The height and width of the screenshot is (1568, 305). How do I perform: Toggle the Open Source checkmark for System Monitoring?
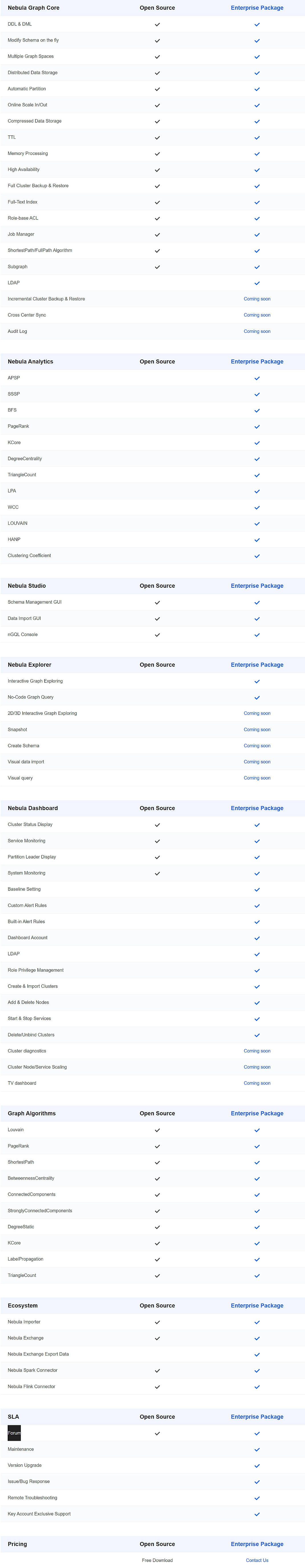coord(157,873)
